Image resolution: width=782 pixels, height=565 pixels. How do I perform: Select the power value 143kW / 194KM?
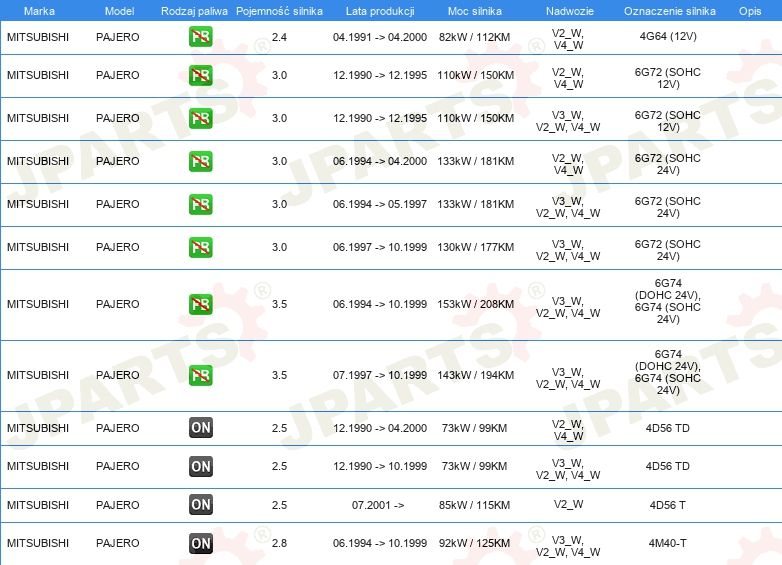tap(475, 375)
